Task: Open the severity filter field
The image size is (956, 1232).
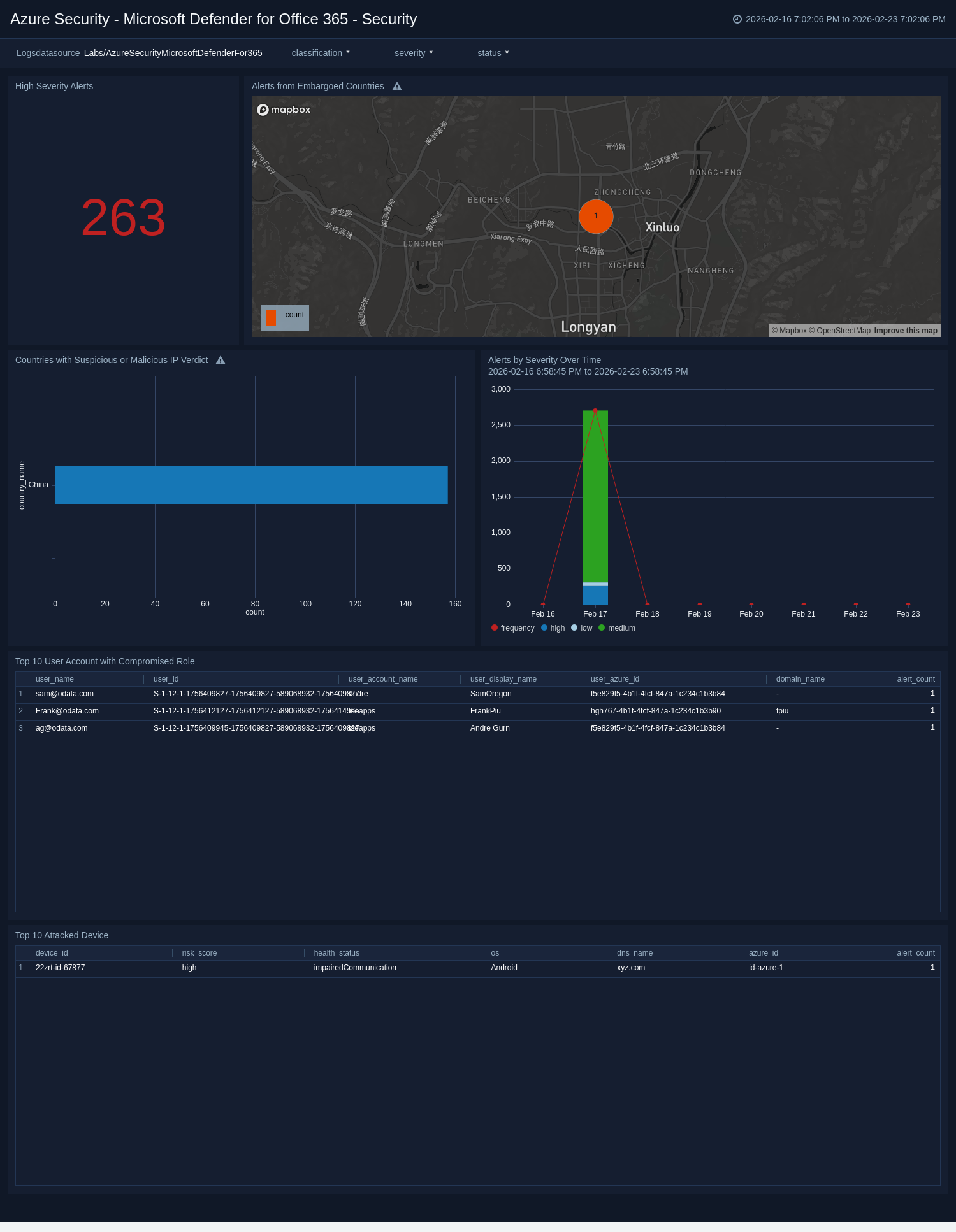Action: coord(444,54)
